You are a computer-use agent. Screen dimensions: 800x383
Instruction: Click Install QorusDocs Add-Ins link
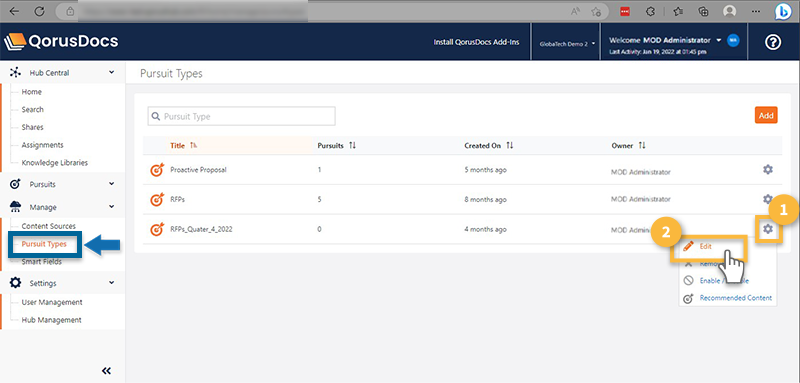point(476,42)
